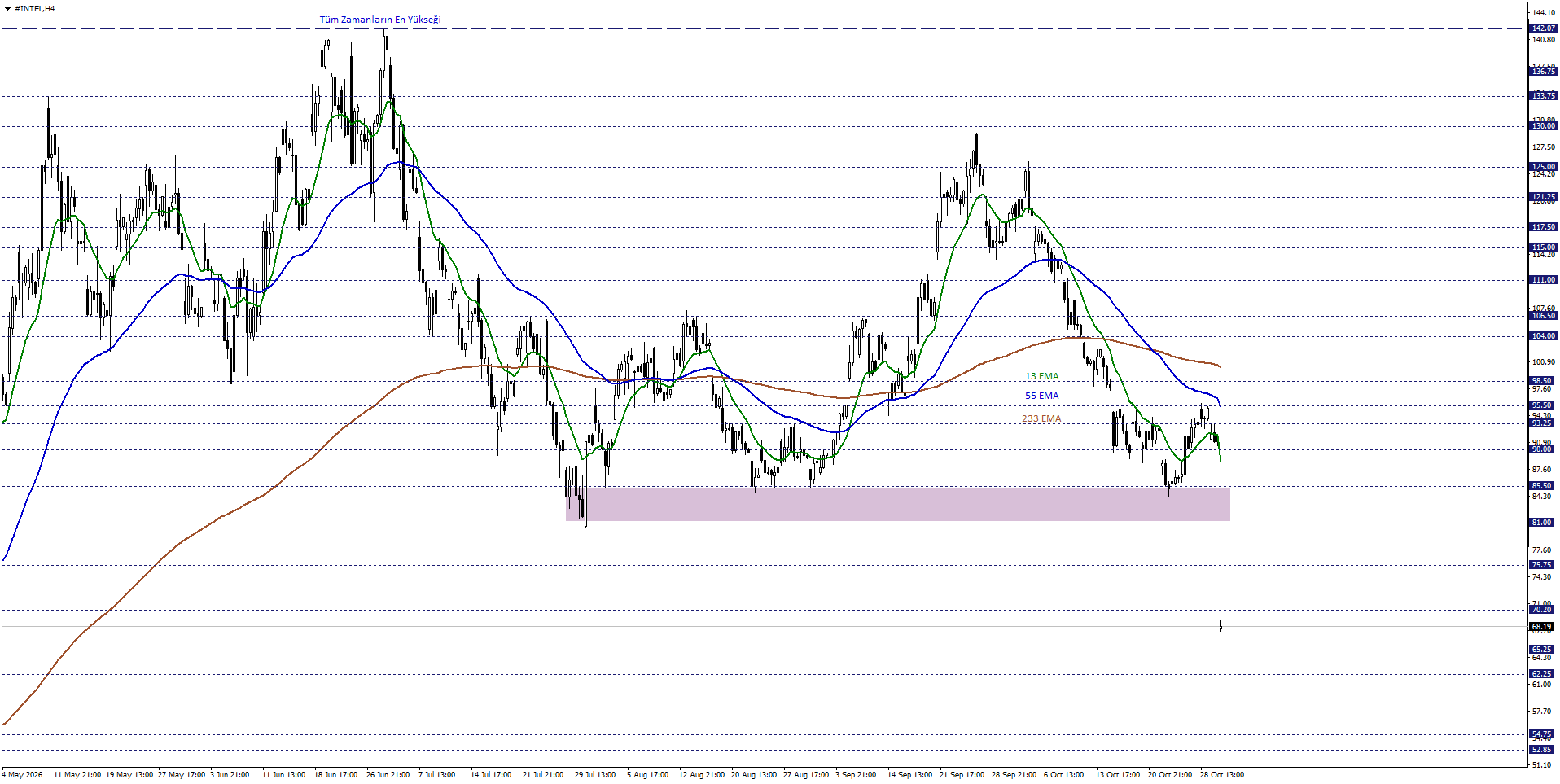Click the '4 May 2026' date label
The height and width of the screenshot is (784, 1560).
23,774
